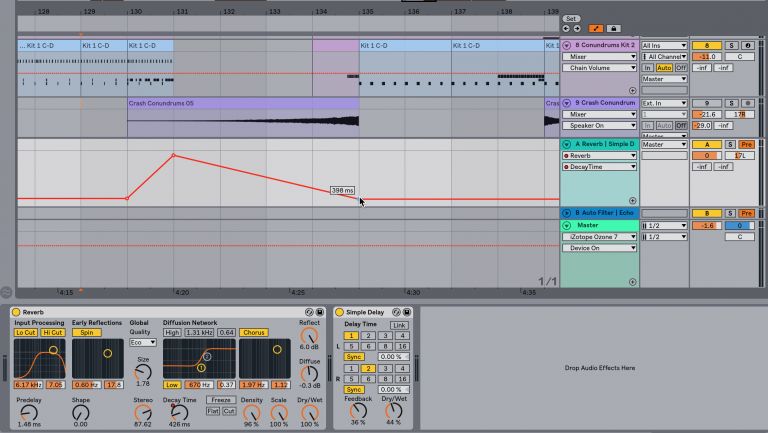Toggle Chorus in Reverb
This screenshot has width=768, height=433.
click(x=254, y=333)
